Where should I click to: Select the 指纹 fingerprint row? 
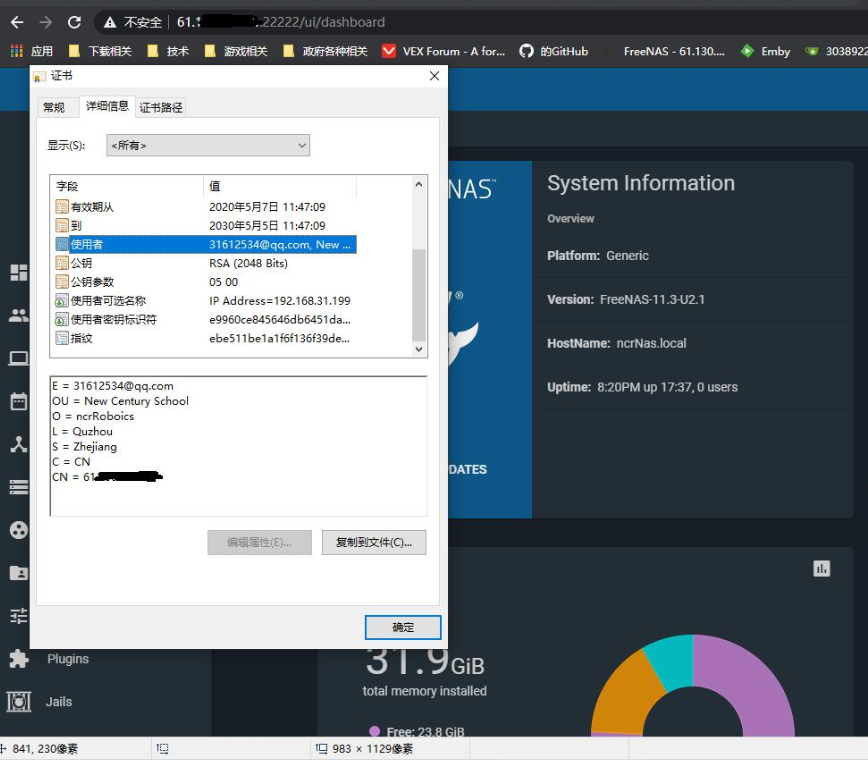click(205, 339)
